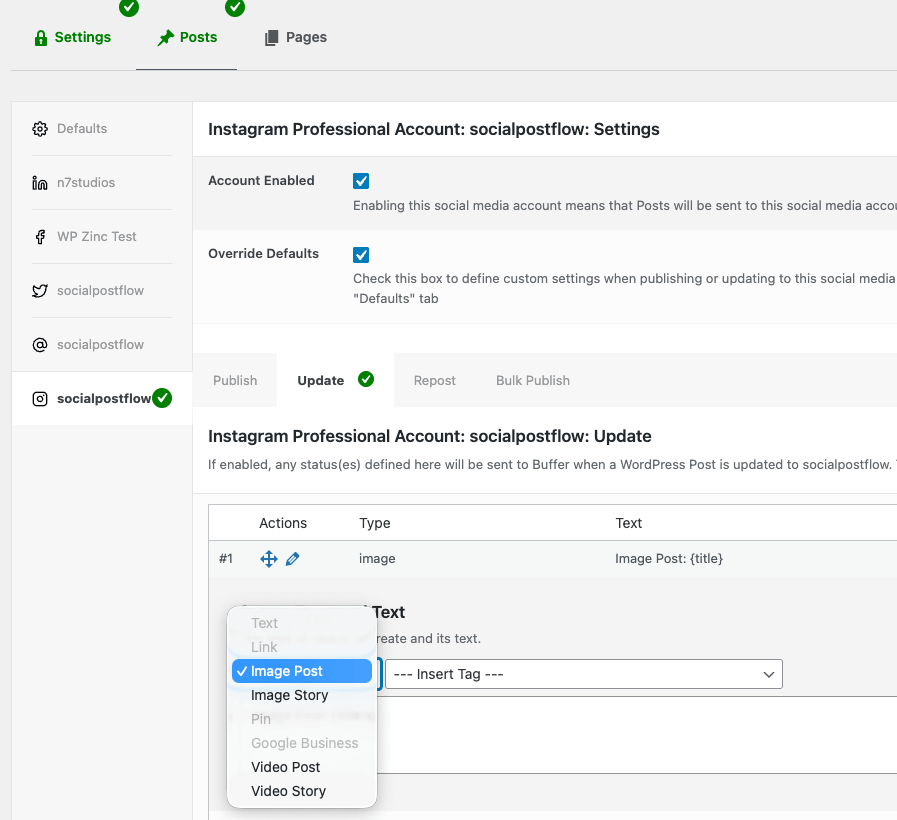Click the Actions column header

click(x=283, y=523)
